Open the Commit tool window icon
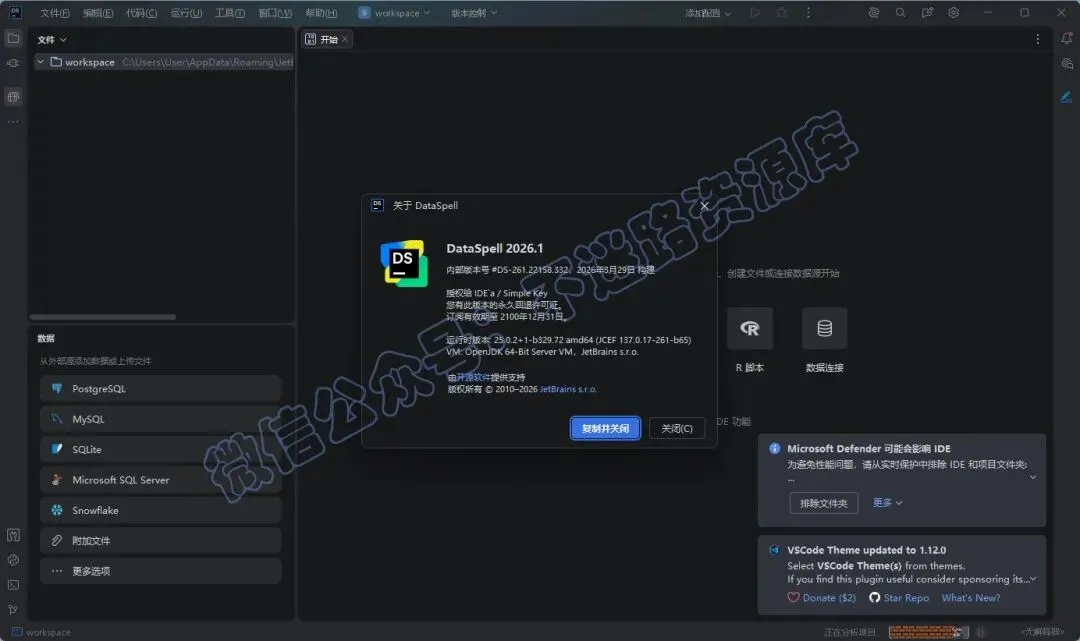Image resolution: width=1080 pixels, height=641 pixels. click(13, 63)
